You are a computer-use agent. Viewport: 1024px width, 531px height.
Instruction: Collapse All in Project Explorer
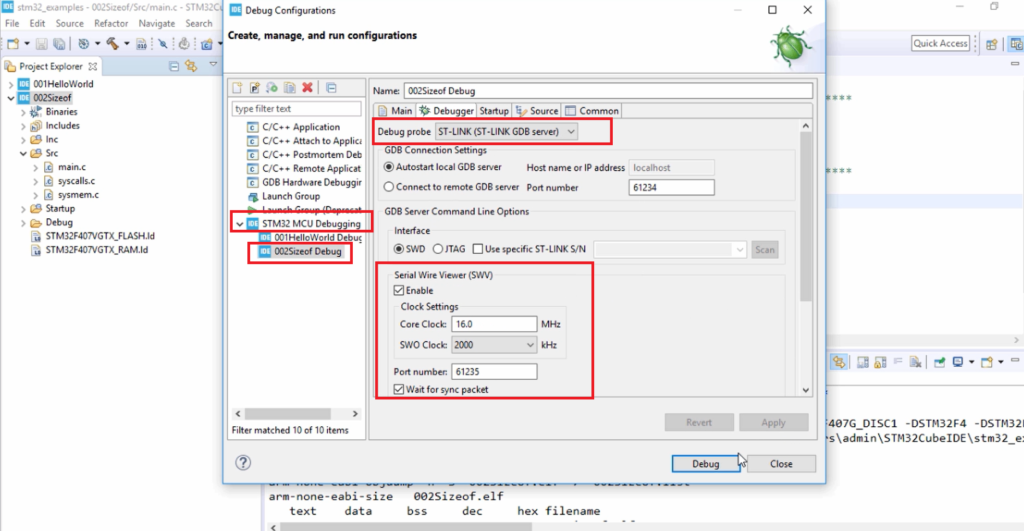174,66
